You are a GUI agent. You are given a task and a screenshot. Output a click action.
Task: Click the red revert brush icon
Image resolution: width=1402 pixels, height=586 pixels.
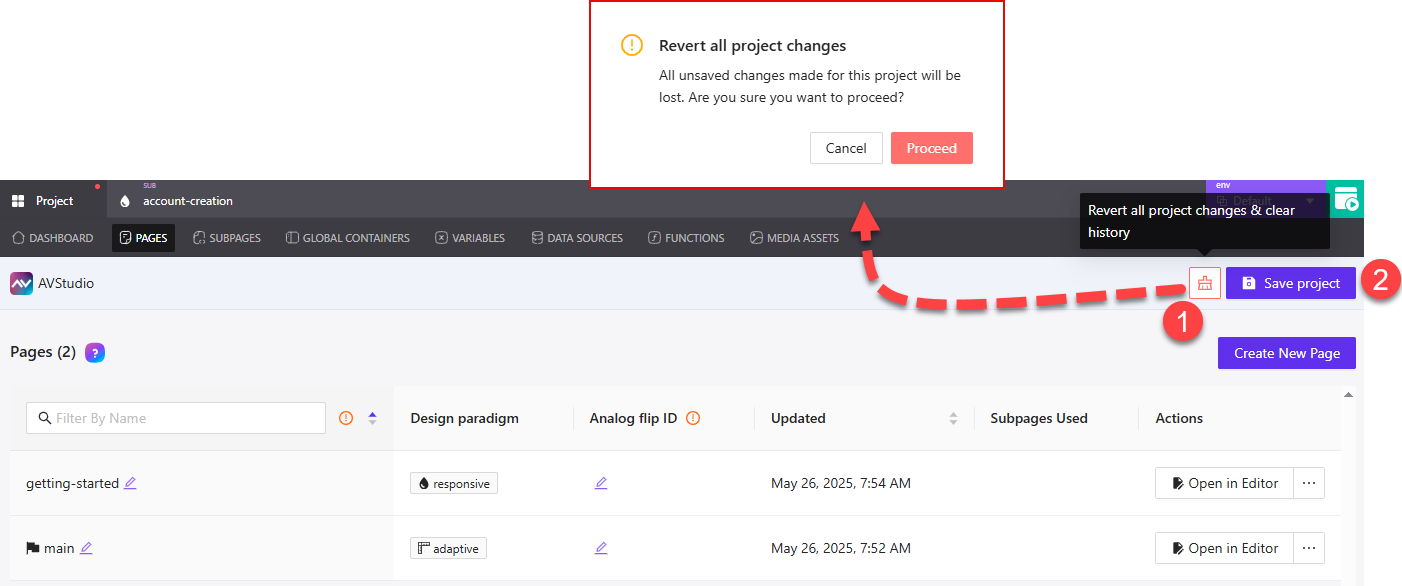(x=1205, y=283)
